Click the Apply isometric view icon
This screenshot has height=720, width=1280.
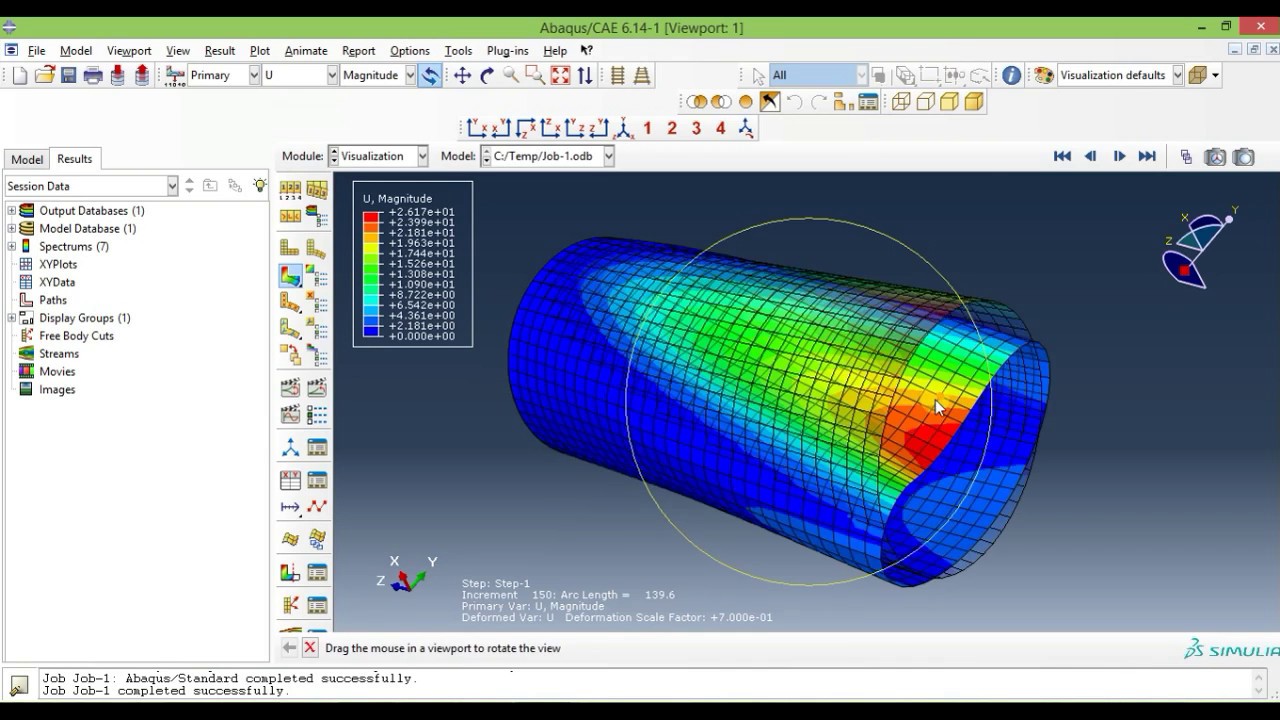[x=623, y=128]
